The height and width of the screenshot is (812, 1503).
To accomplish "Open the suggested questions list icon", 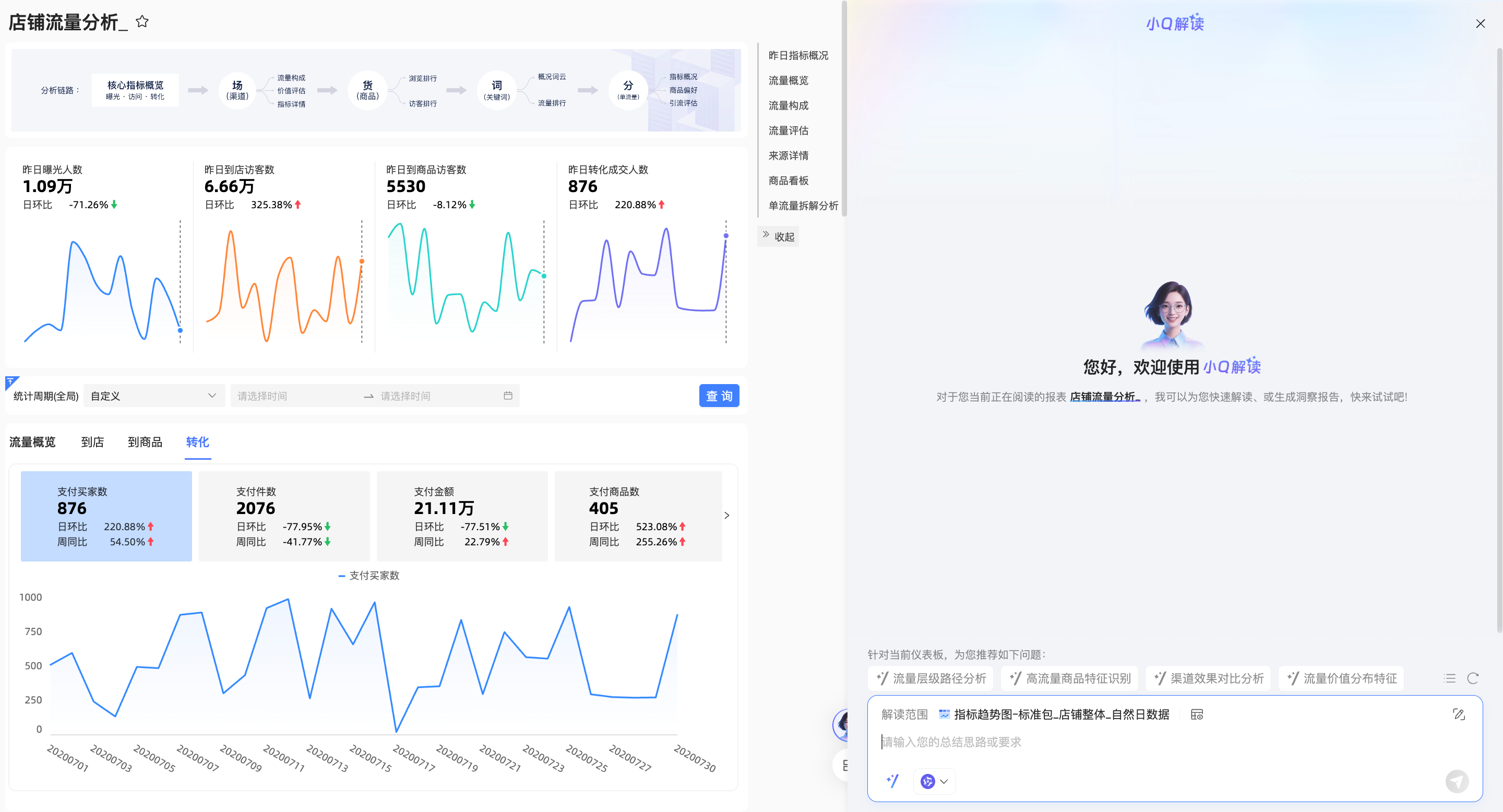I will coord(1449,678).
